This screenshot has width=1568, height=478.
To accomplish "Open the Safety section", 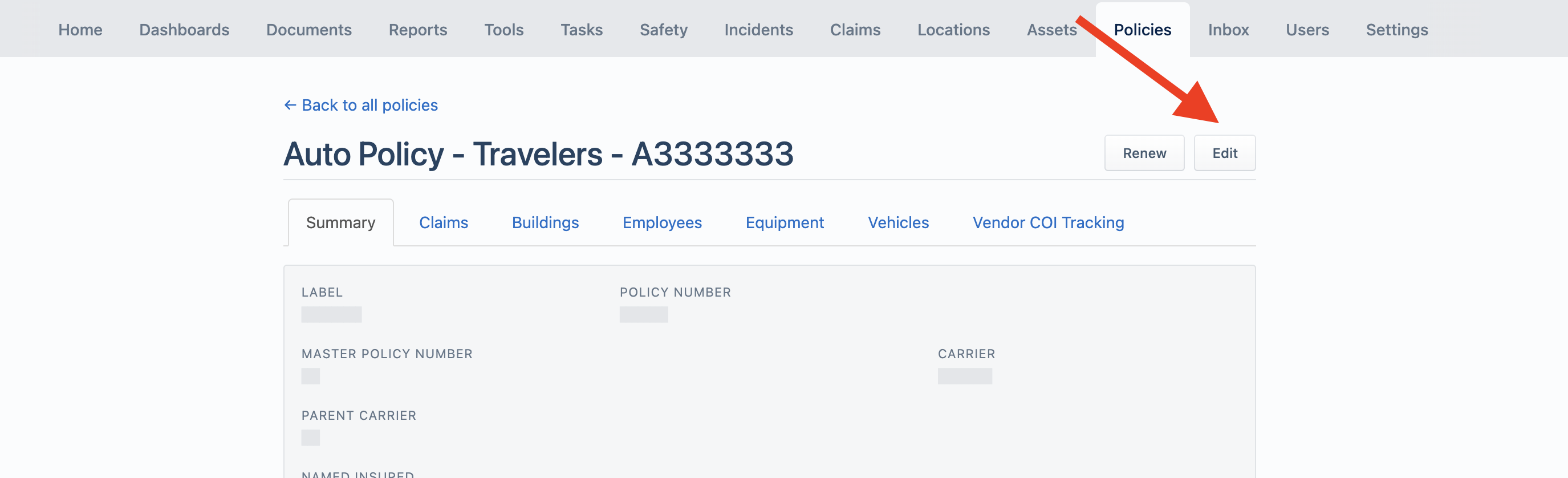I will point(664,30).
